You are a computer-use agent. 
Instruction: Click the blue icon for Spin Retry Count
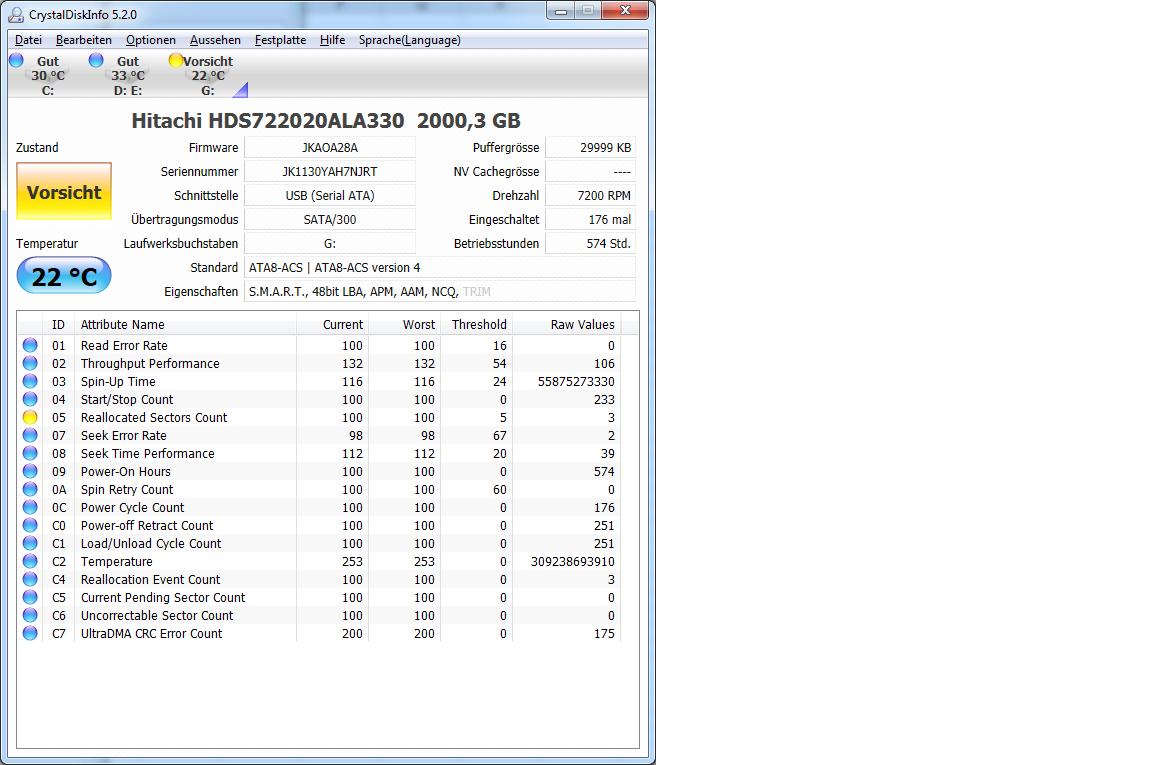click(x=30, y=489)
